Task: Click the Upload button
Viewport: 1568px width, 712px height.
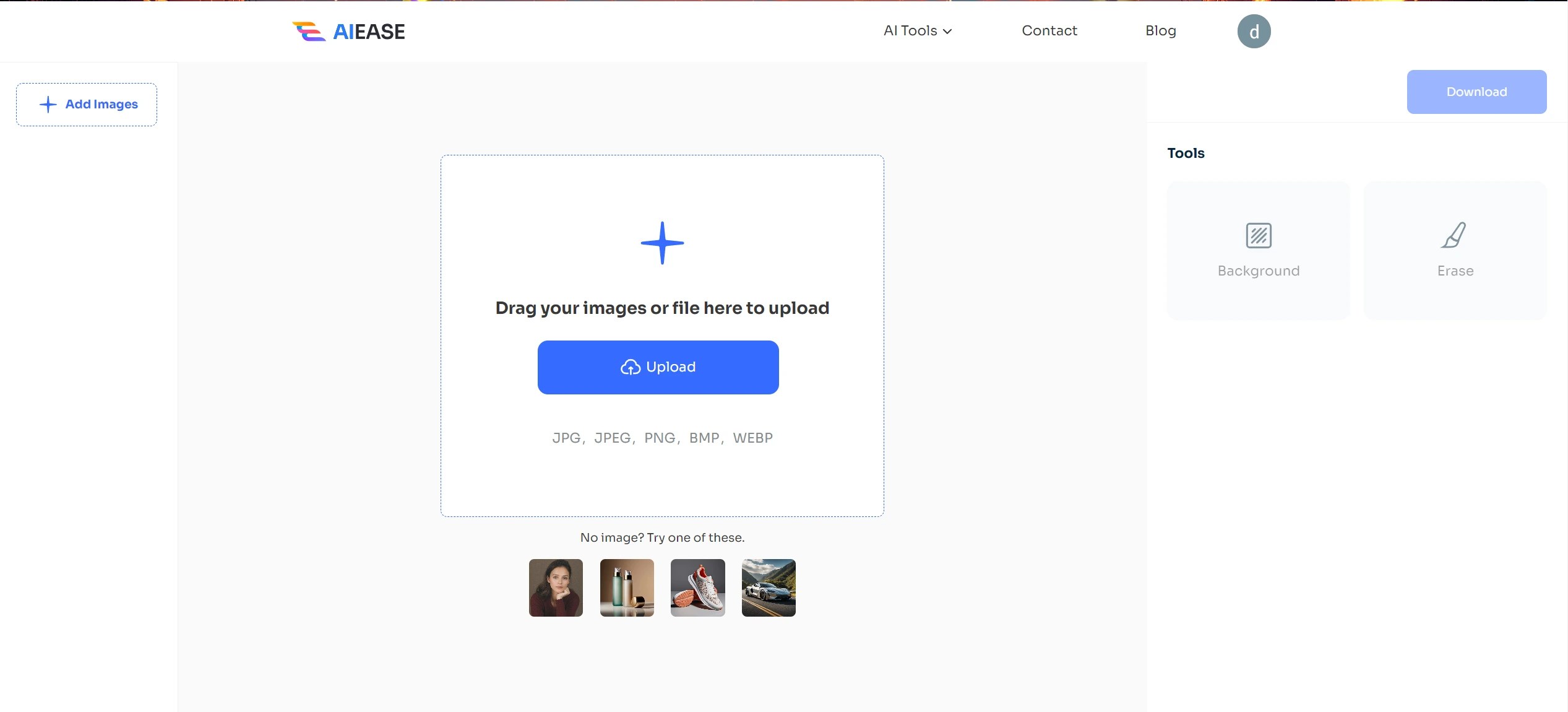Action: click(658, 367)
